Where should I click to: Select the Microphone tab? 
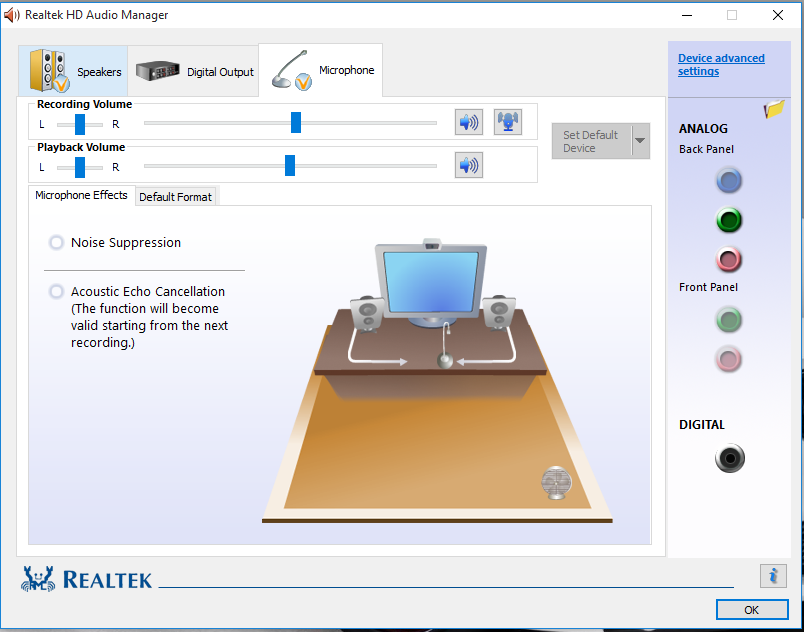(x=320, y=70)
